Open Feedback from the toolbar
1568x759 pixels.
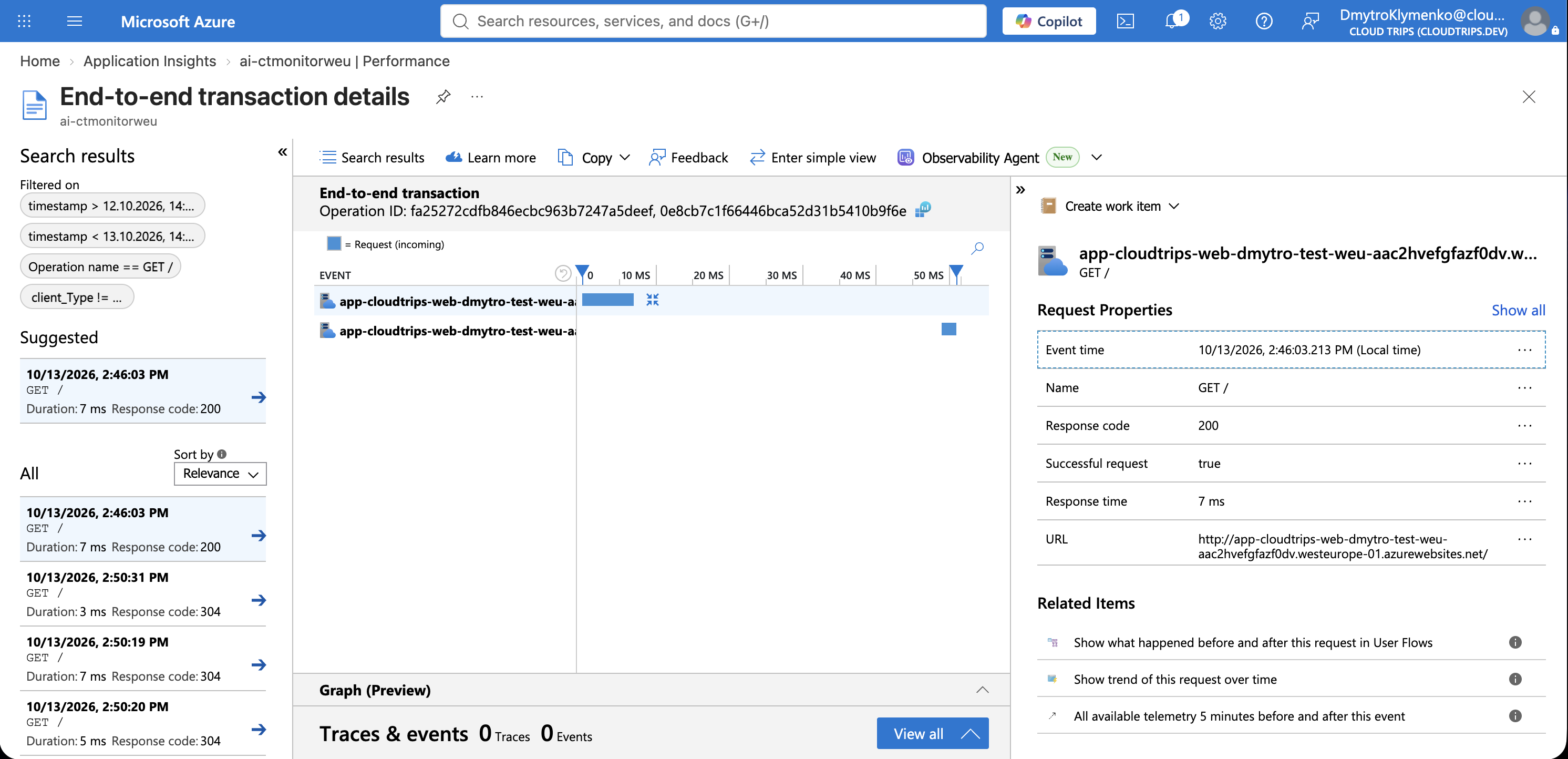tap(688, 158)
